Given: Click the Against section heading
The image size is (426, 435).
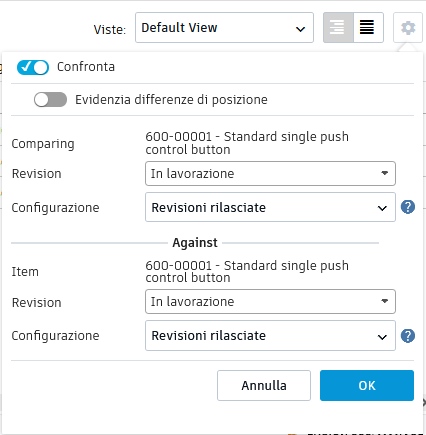Looking at the screenshot, I should (195, 243).
